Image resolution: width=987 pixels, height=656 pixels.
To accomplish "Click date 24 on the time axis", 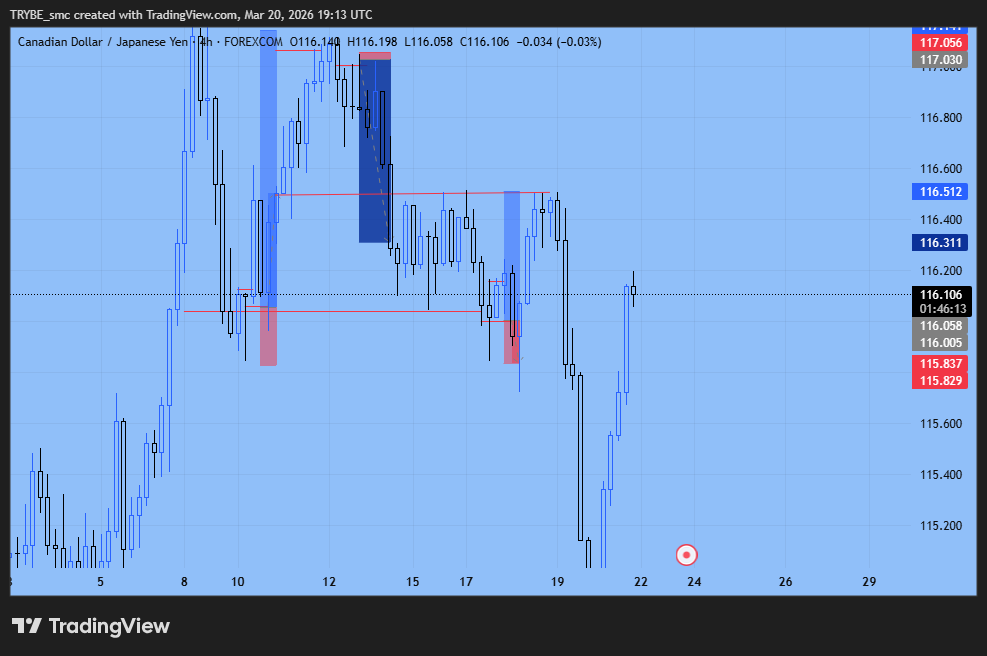I will [x=694, y=582].
